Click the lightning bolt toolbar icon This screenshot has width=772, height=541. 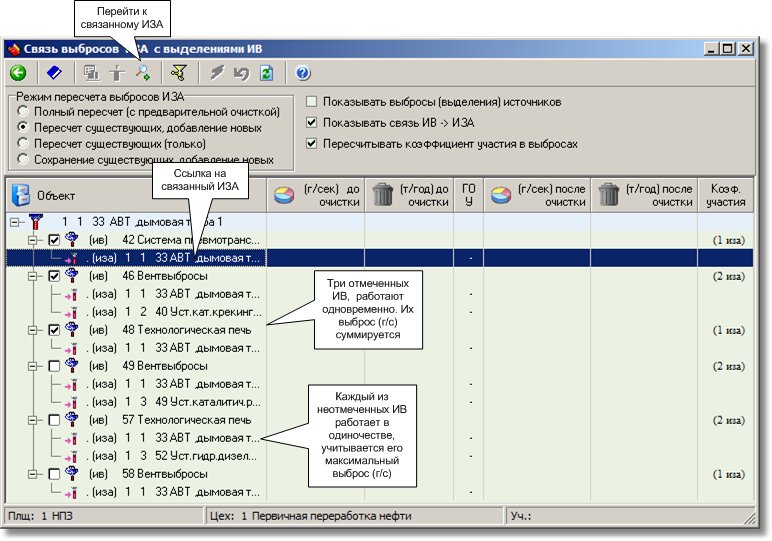pos(217,72)
